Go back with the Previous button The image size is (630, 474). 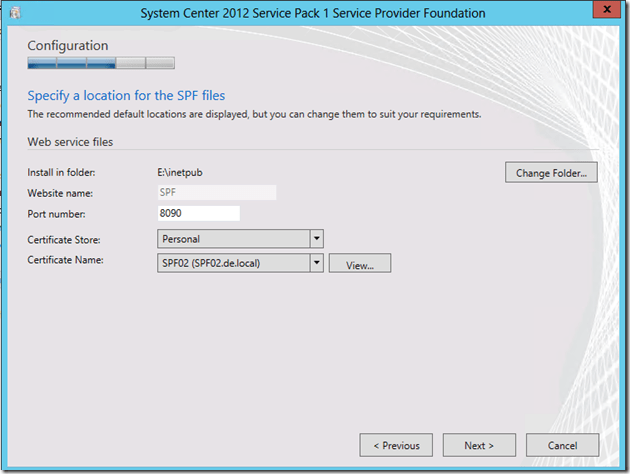pyautogui.click(x=396, y=445)
